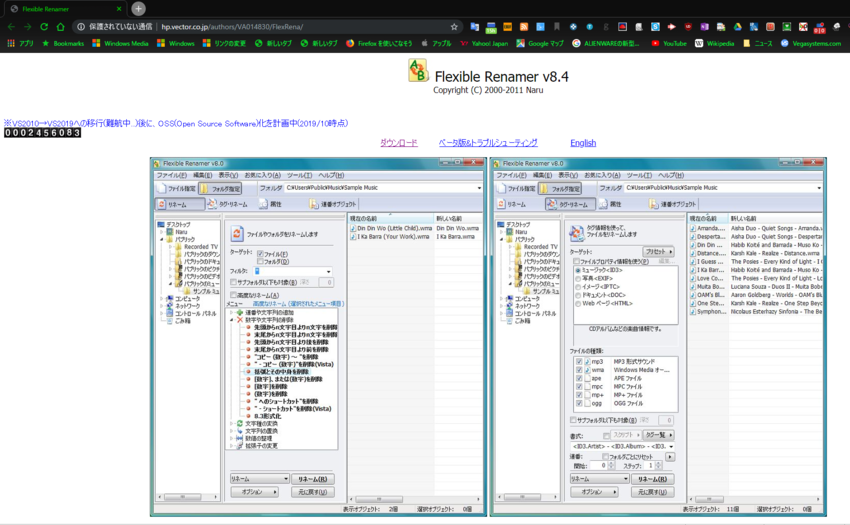Open a new browser tab with plus
Viewport: 850px width, 525px height.
(138, 9)
